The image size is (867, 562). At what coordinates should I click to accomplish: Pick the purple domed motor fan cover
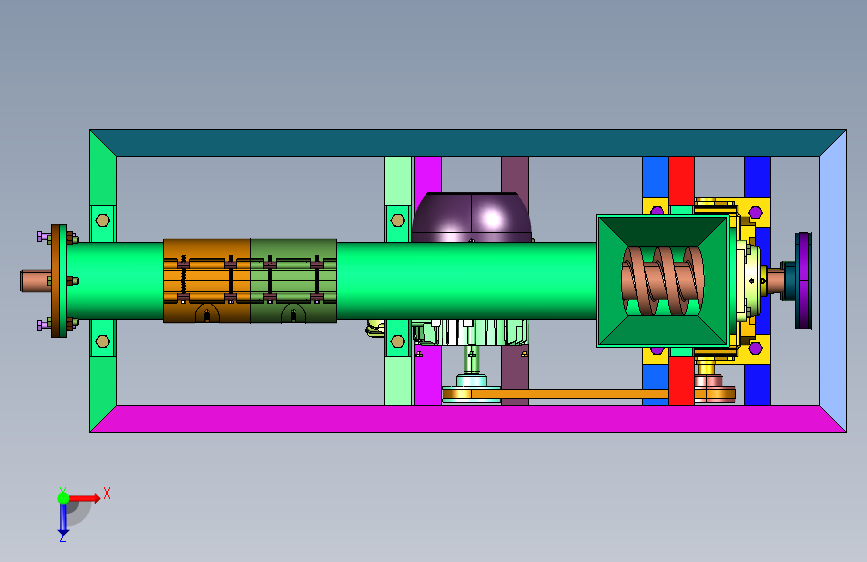(x=472, y=217)
